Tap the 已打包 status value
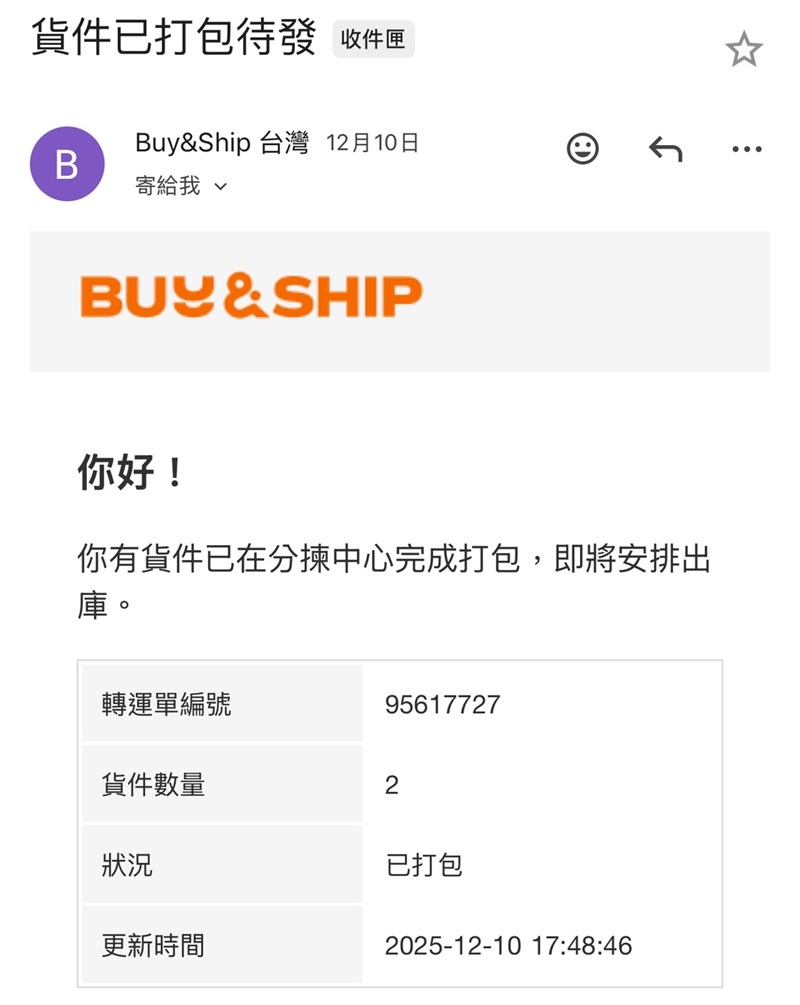Viewport: 800px width, 1005px height. tap(424, 865)
